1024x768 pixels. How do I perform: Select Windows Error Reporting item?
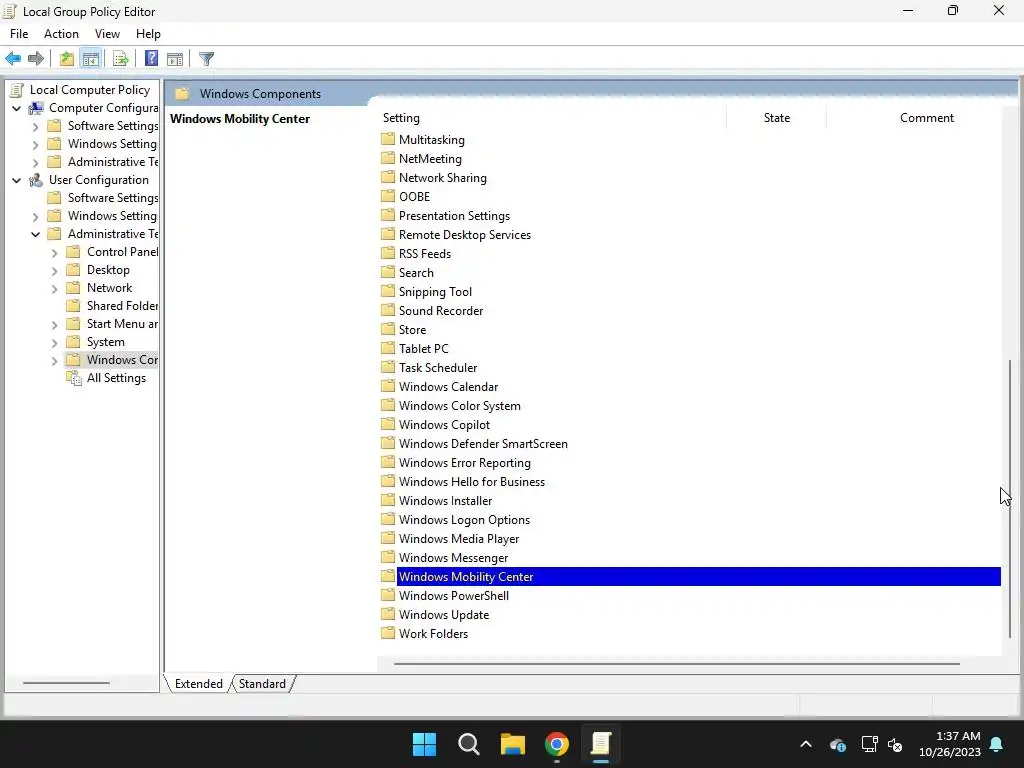[464, 462]
